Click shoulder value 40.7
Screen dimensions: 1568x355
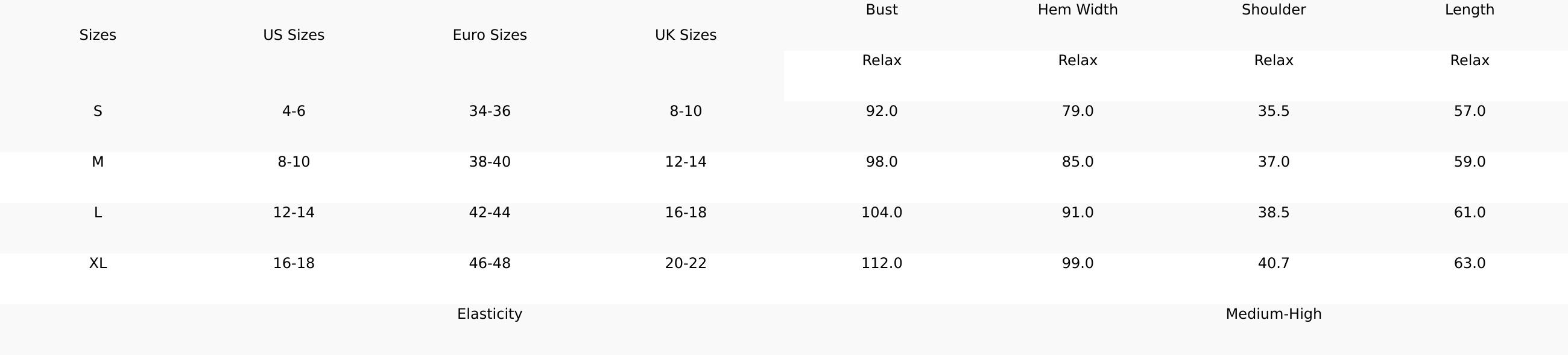coord(1273,263)
